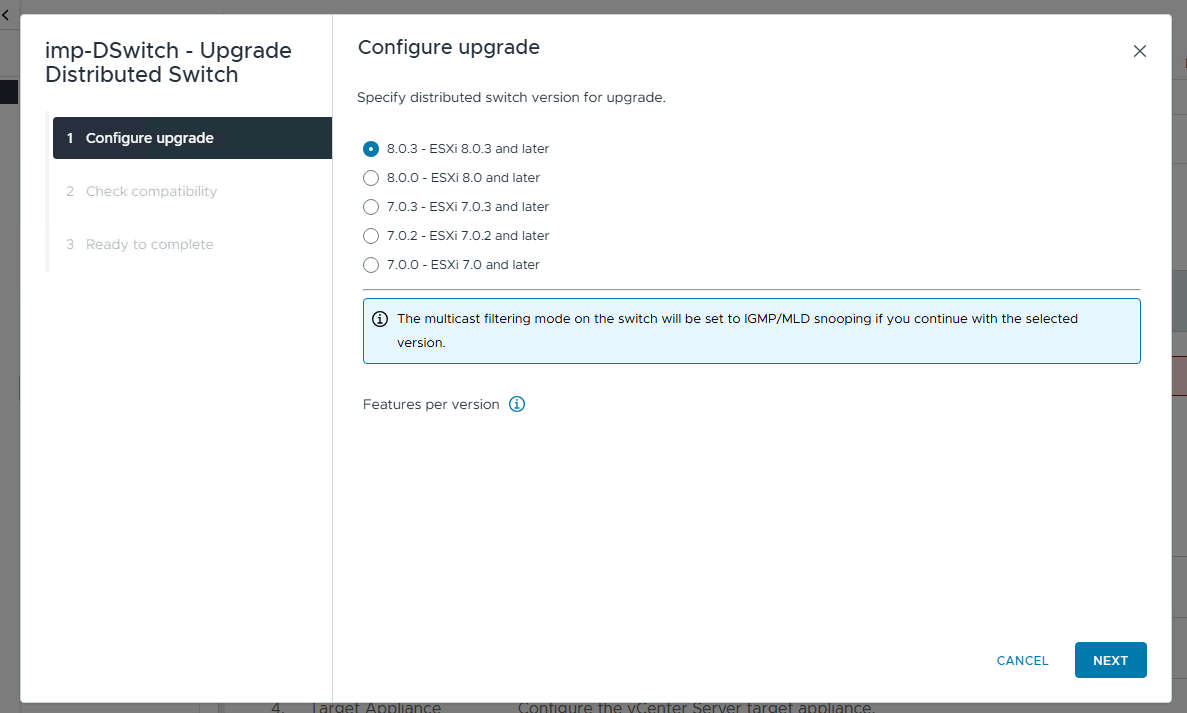The image size is (1187, 713).
Task: Jump to the Check compatibility step
Action: tap(150, 191)
